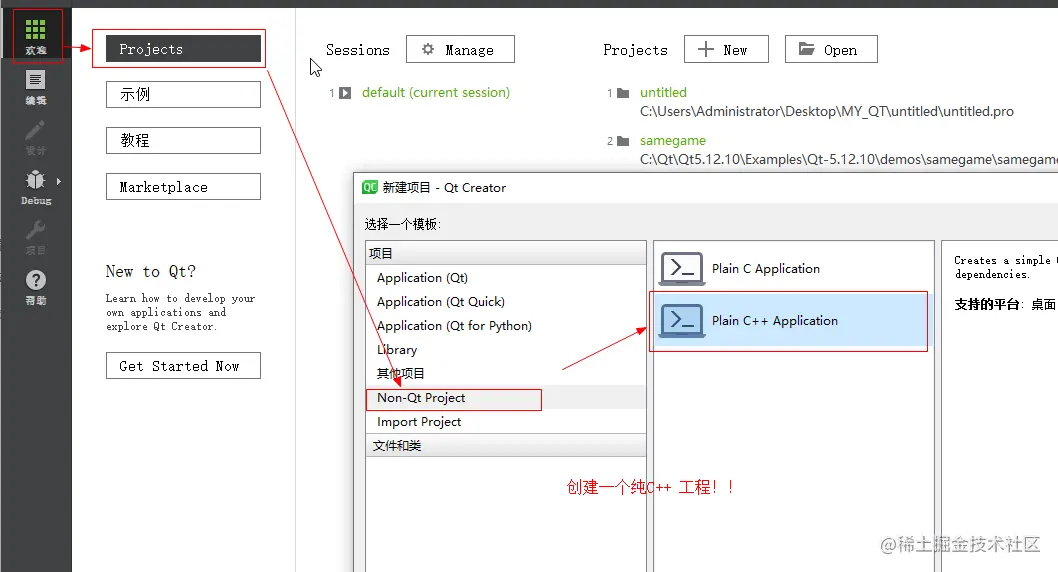This screenshot has height=572, width=1058.
Task: Expand the arrow beside the Debug mode
Action: [59, 181]
